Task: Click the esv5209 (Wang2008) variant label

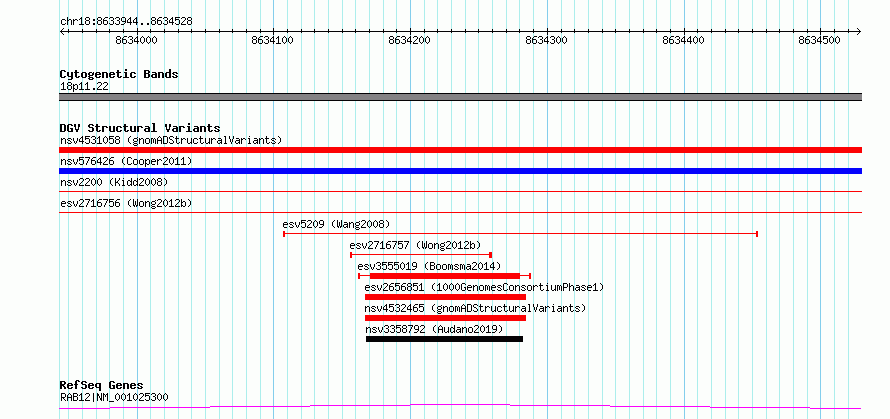Action: tap(336, 224)
